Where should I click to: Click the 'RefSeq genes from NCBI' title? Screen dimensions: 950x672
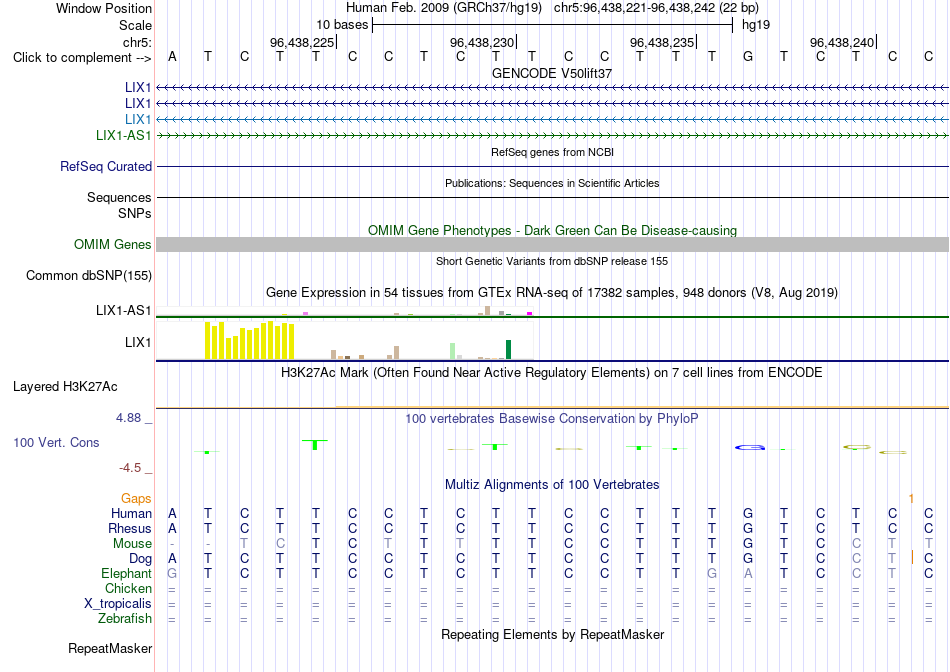coord(552,152)
